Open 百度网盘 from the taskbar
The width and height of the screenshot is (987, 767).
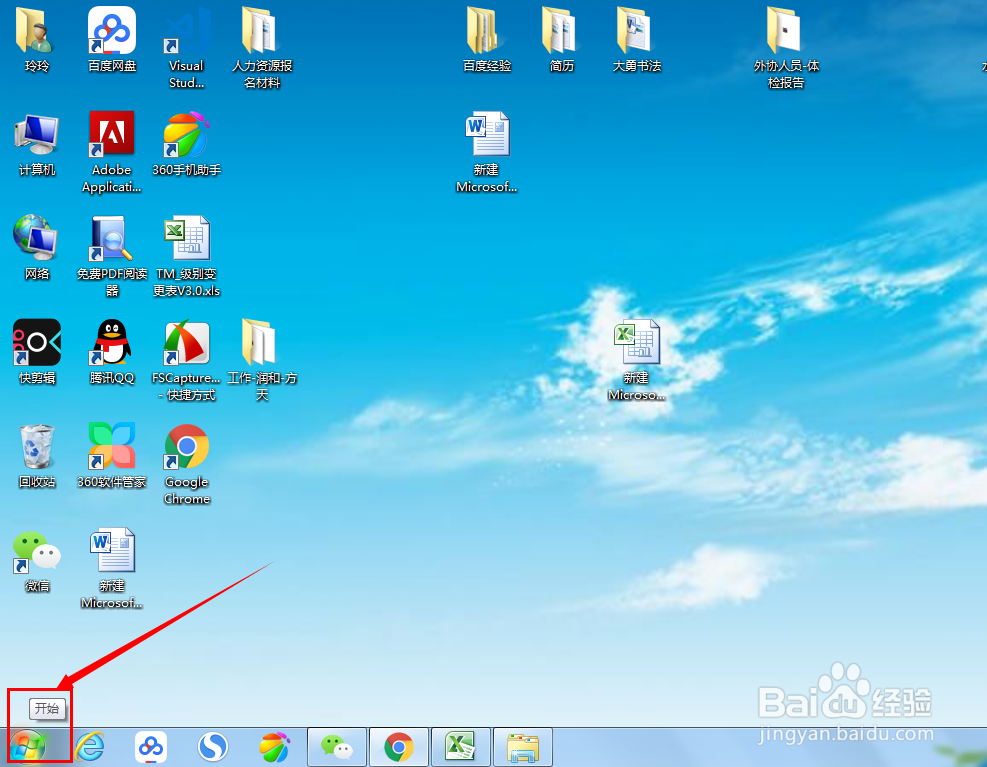151,747
